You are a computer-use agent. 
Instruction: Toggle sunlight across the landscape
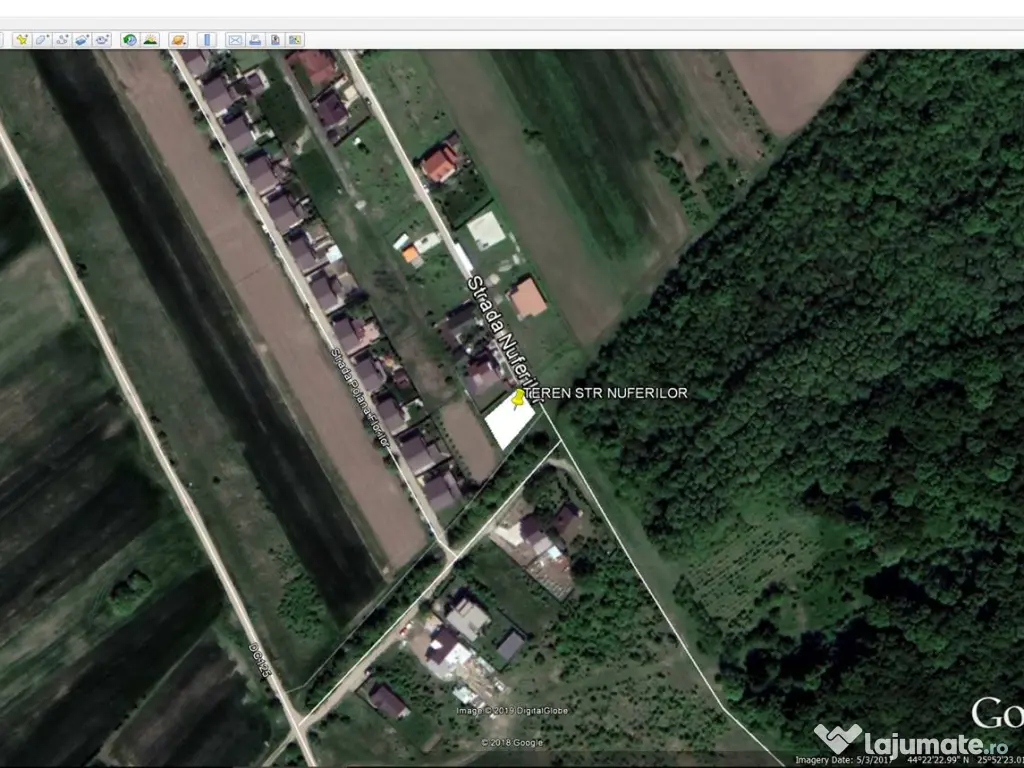coord(150,40)
